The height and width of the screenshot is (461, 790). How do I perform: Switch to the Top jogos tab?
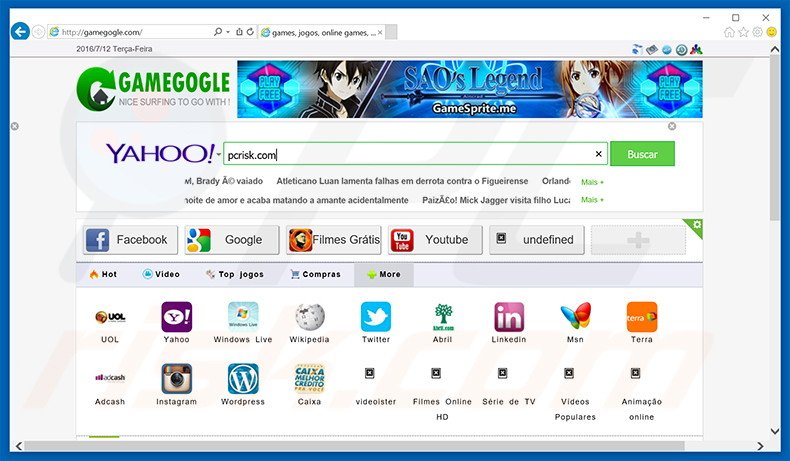235,274
